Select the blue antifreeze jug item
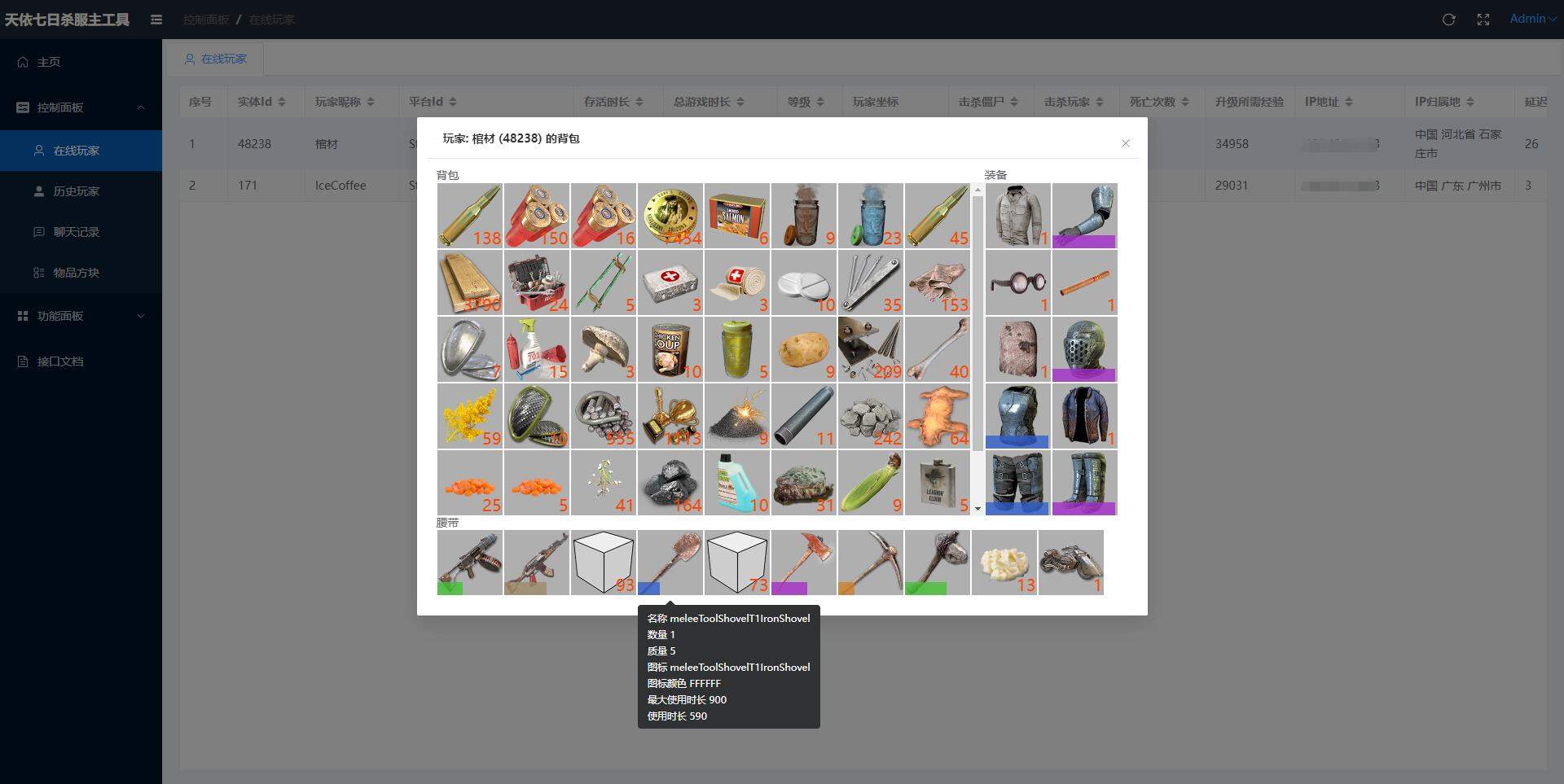This screenshot has width=1564, height=784. coord(737,483)
